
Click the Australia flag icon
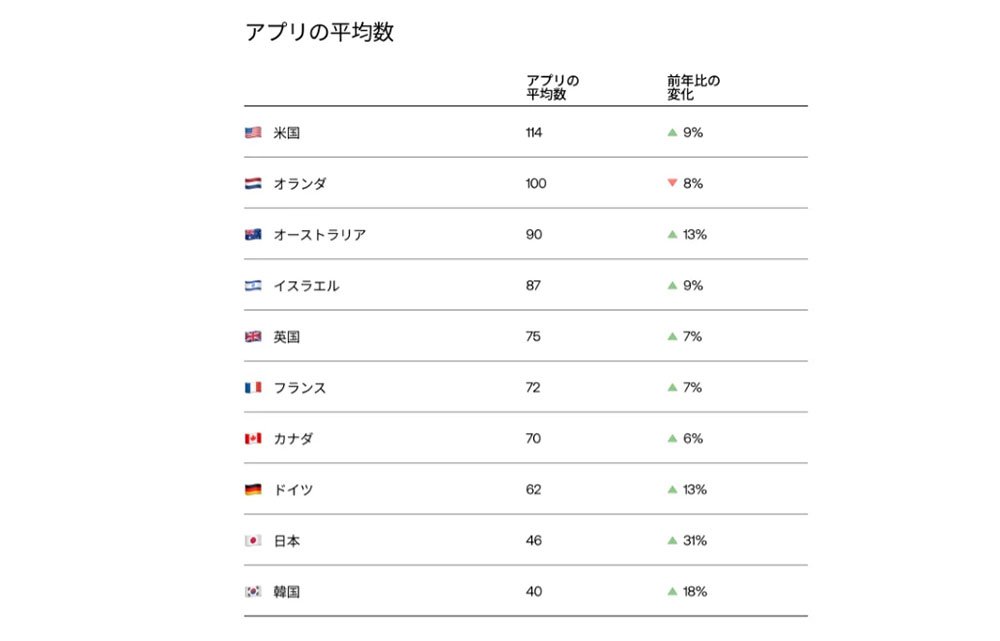[253, 235]
